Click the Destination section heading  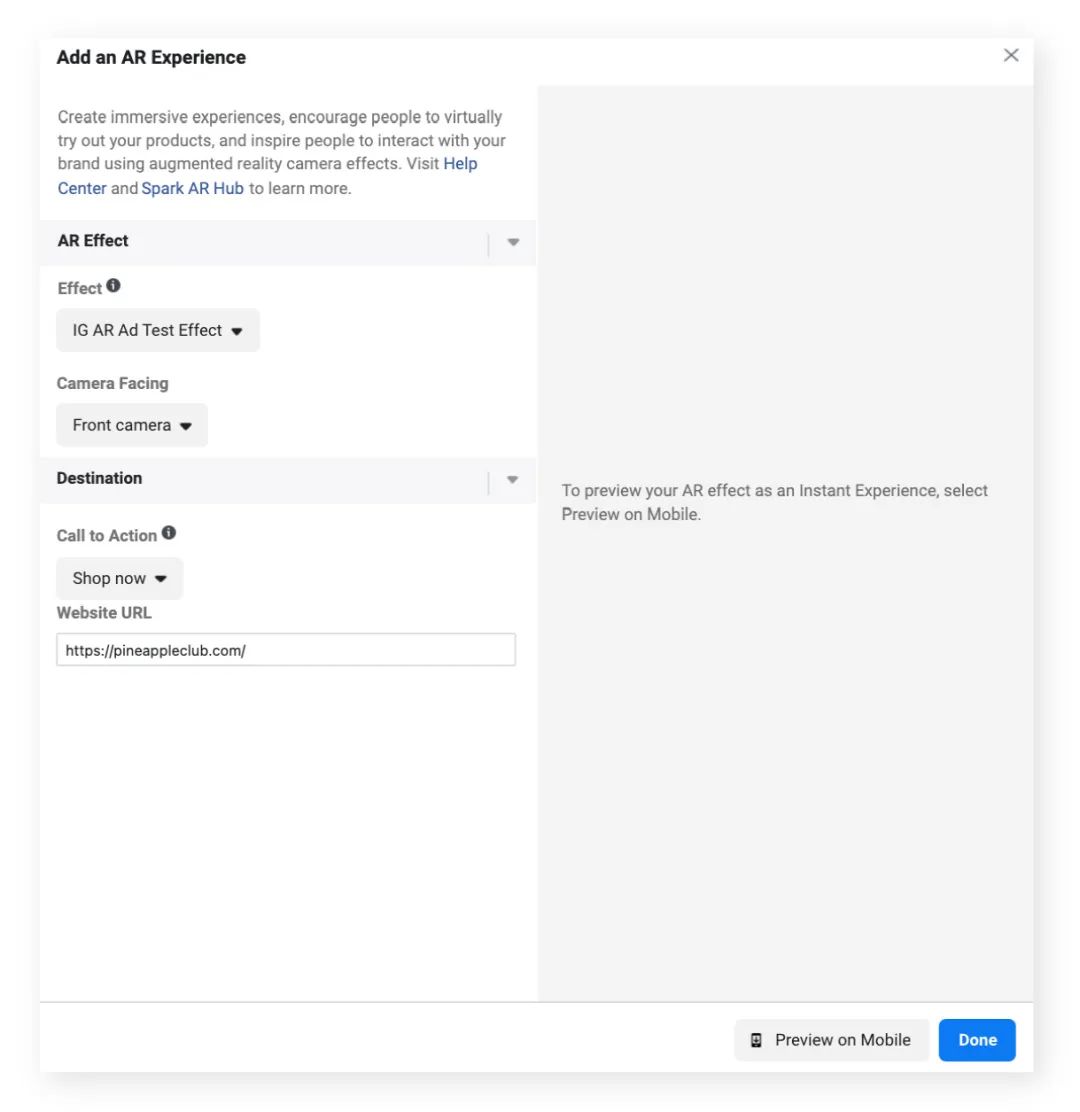[99, 478]
